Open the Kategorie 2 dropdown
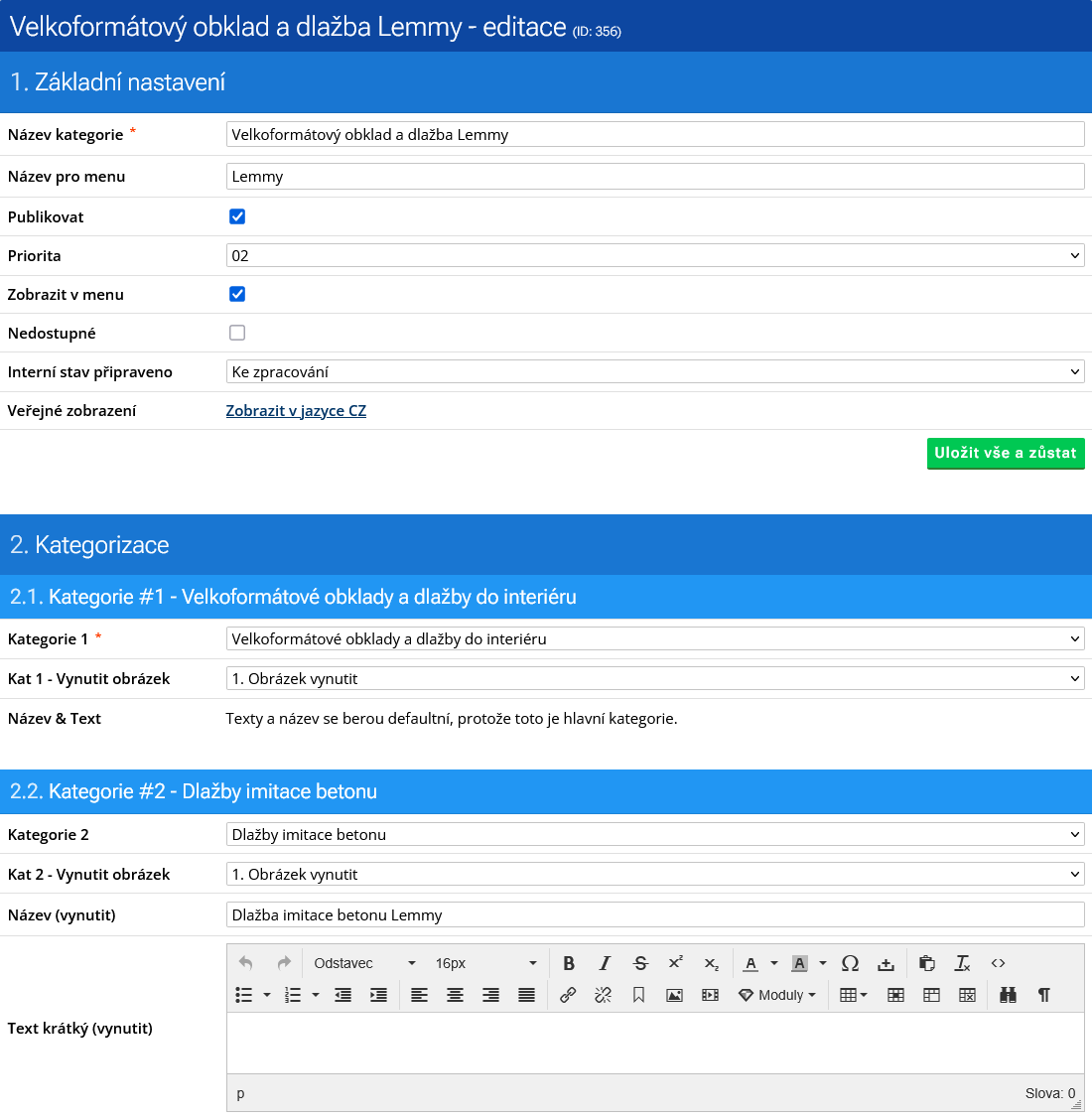This screenshot has height=1120, width=1092. click(x=655, y=835)
